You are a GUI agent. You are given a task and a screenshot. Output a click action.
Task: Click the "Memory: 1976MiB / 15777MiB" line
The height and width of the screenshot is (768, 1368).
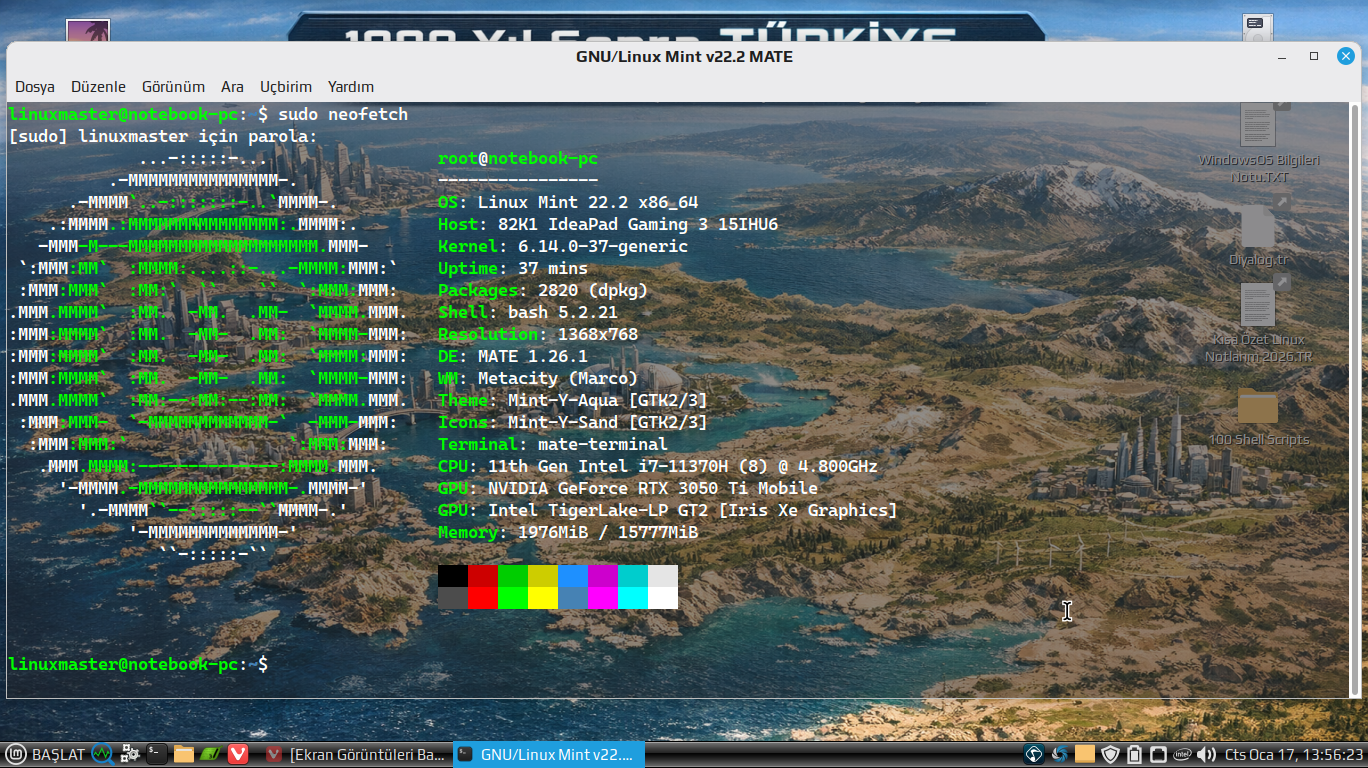click(x=568, y=532)
